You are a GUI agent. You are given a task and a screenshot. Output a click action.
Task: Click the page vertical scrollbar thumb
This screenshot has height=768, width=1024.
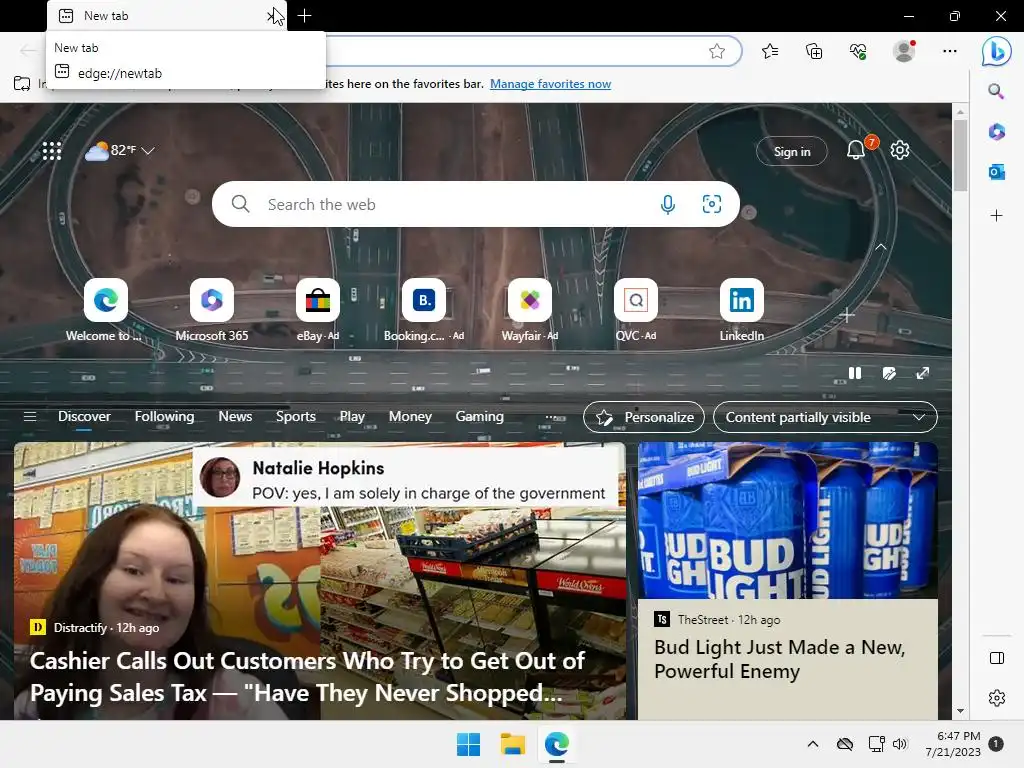960,155
